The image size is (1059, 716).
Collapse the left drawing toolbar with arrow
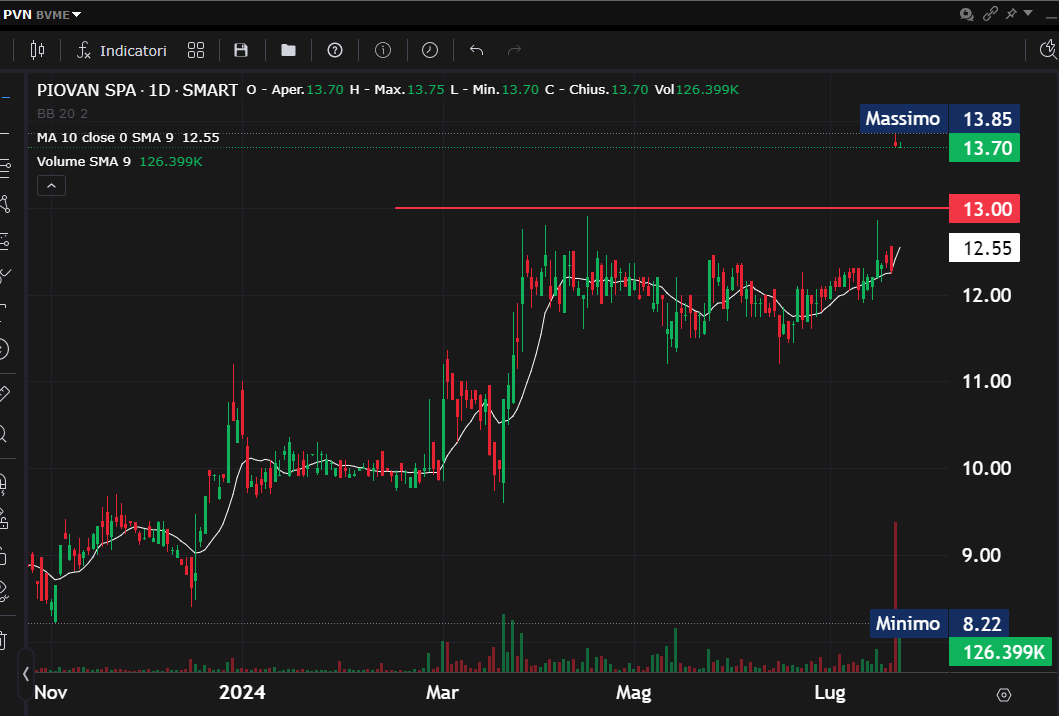point(26,673)
